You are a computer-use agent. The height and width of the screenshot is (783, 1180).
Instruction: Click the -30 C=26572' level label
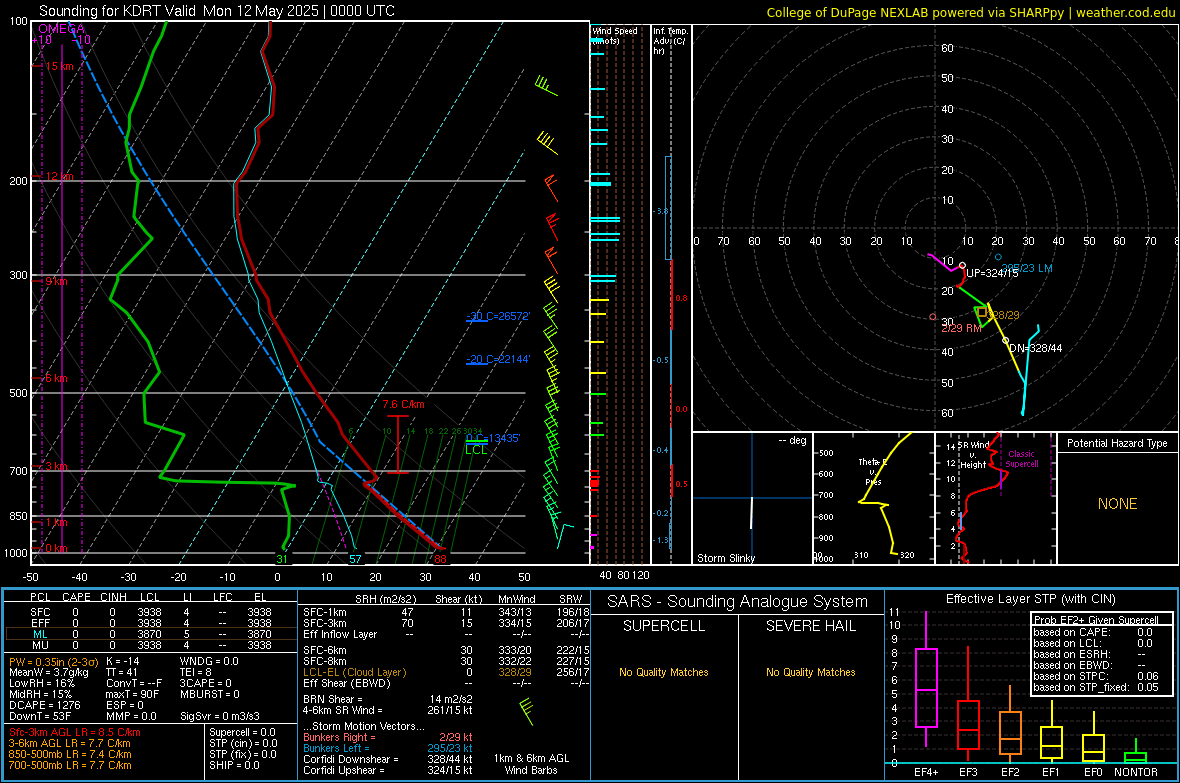point(498,316)
